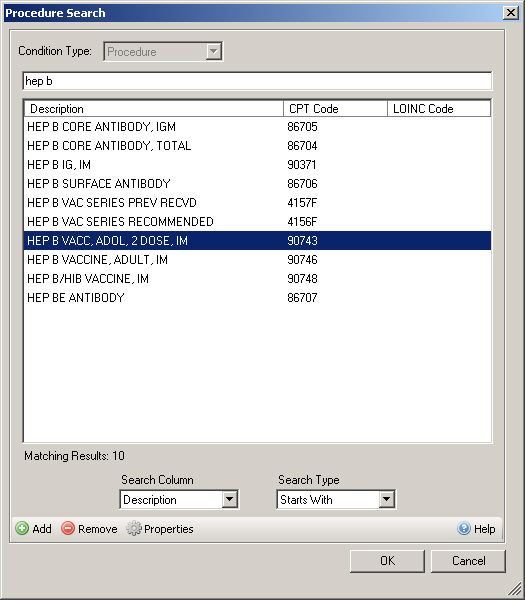Sort by the Description column header
The image size is (525, 600).
coord(154,109)
